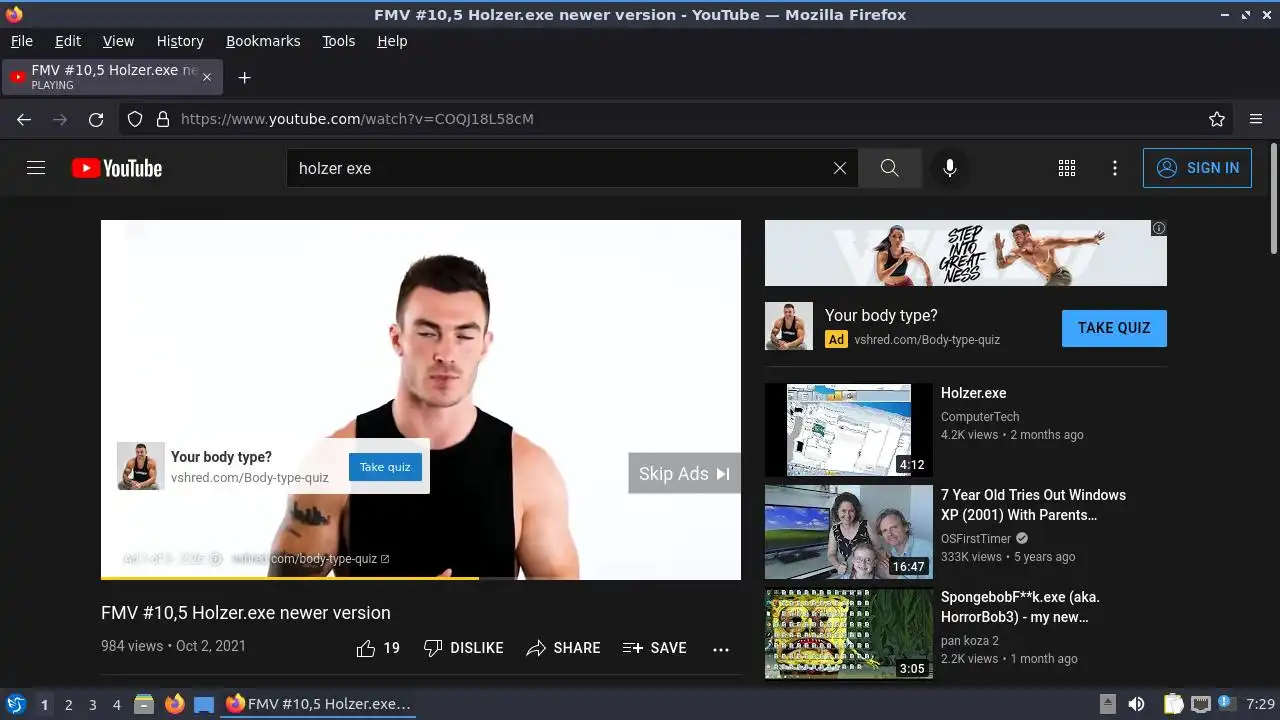
Task: Click the Holzer.exe video title
Action: pyautogui.click(x=973, y=393)
